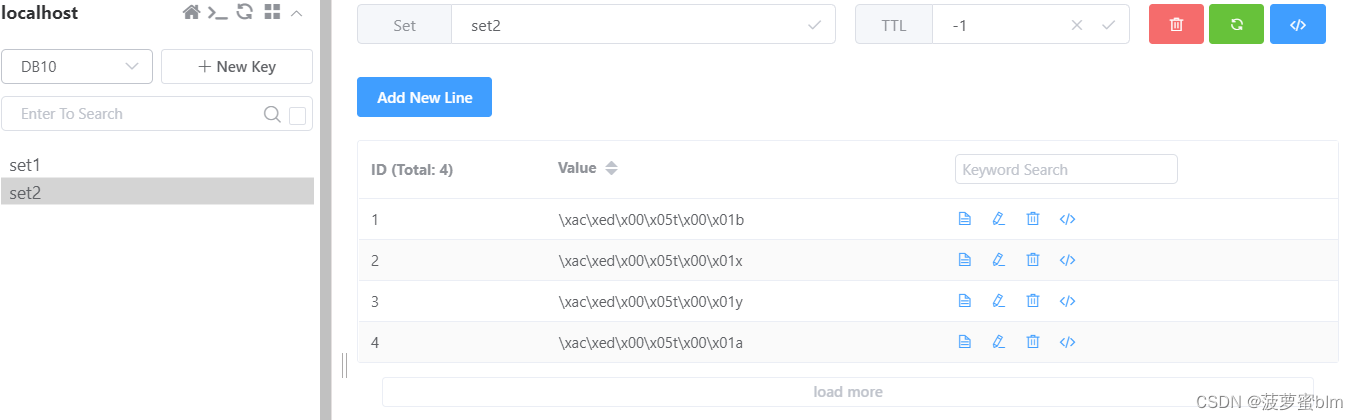This screenshot has width=1358, height=420.
Task: Click Add New Line button
Action: point(424,97)
